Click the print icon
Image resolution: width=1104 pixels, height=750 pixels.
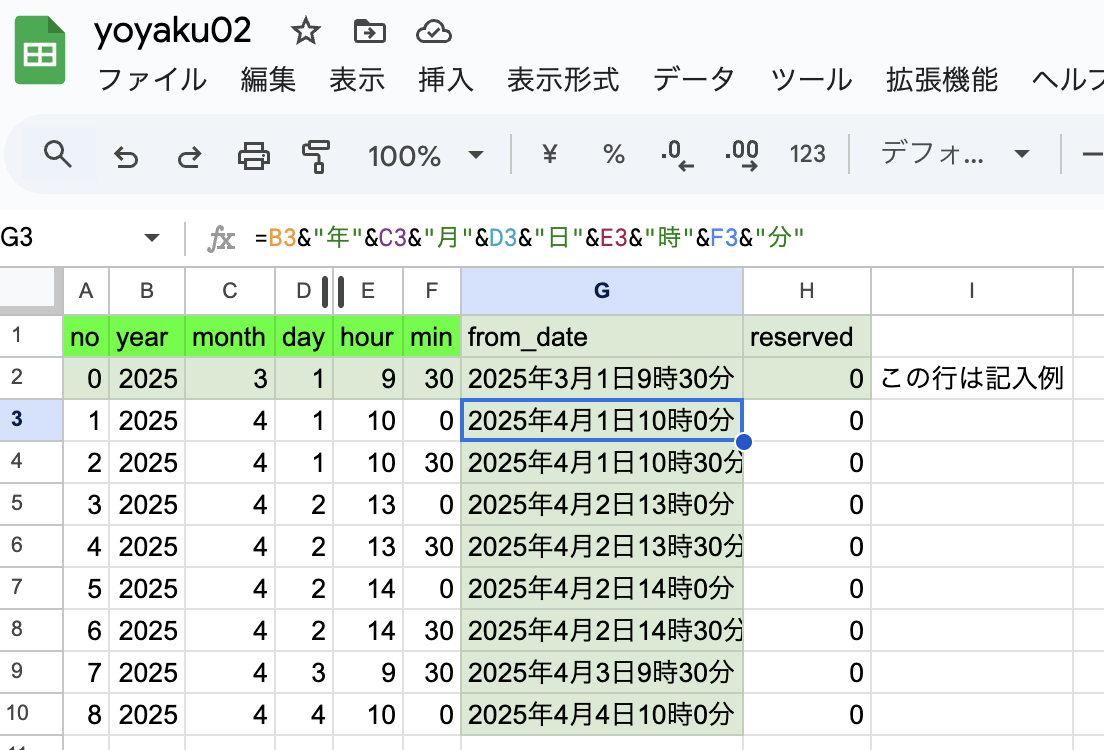253,156
